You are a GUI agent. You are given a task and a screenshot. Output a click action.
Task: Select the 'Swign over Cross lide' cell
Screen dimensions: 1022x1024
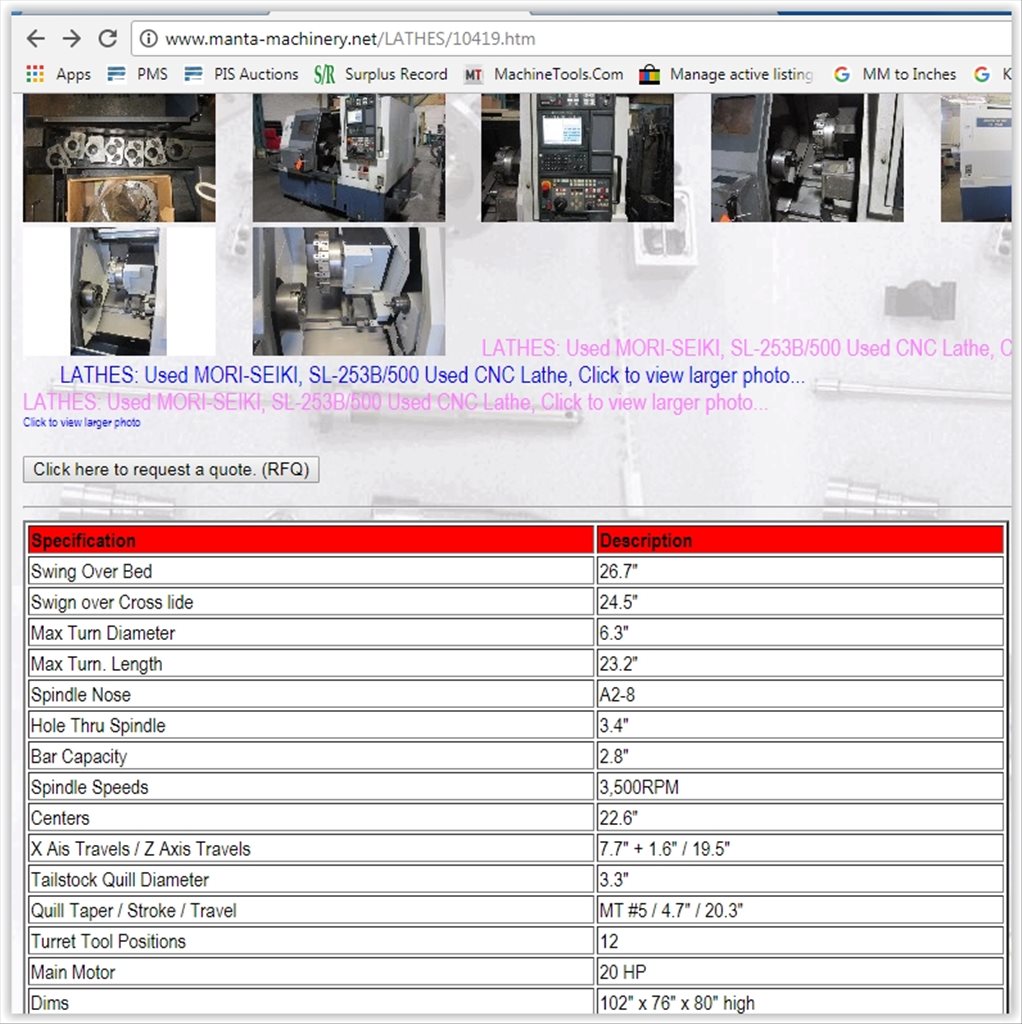(x=311, y=602)
